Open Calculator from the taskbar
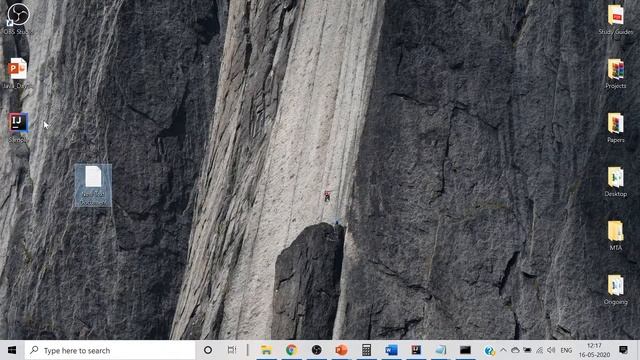 (366, 350)
